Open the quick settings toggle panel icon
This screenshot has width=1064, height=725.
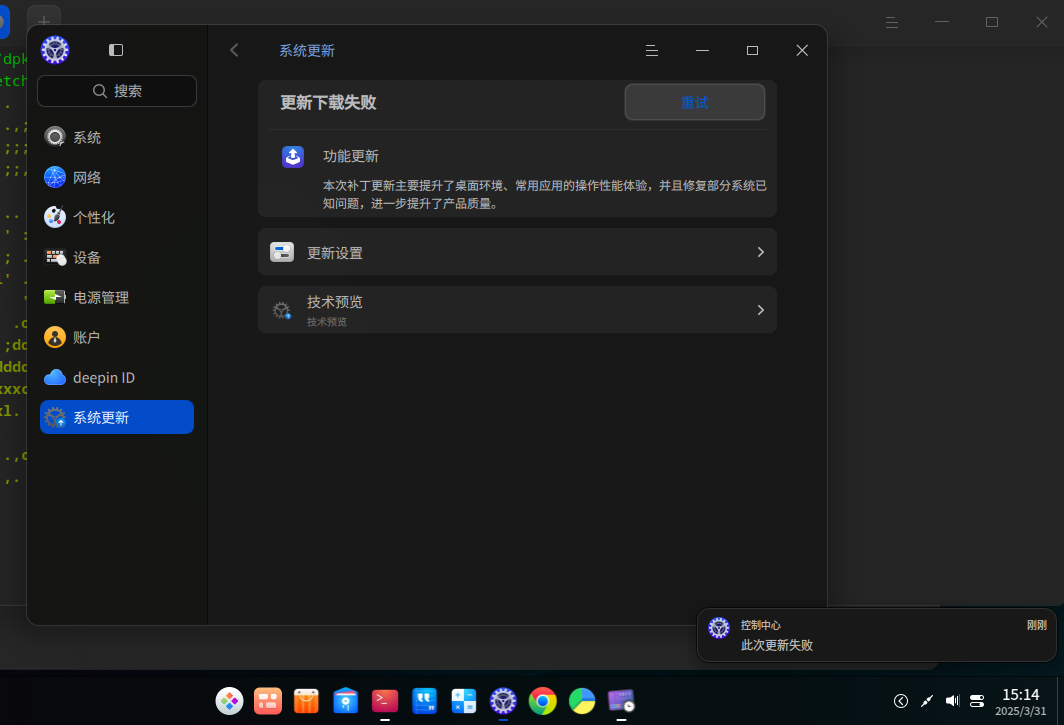[977, 701]
